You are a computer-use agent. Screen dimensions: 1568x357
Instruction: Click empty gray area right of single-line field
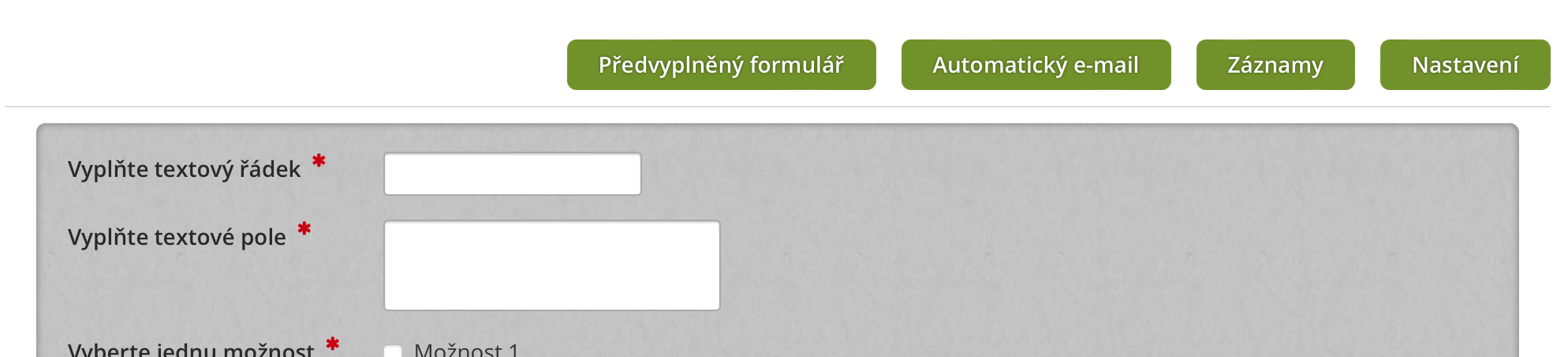(x=1025, y=174)
